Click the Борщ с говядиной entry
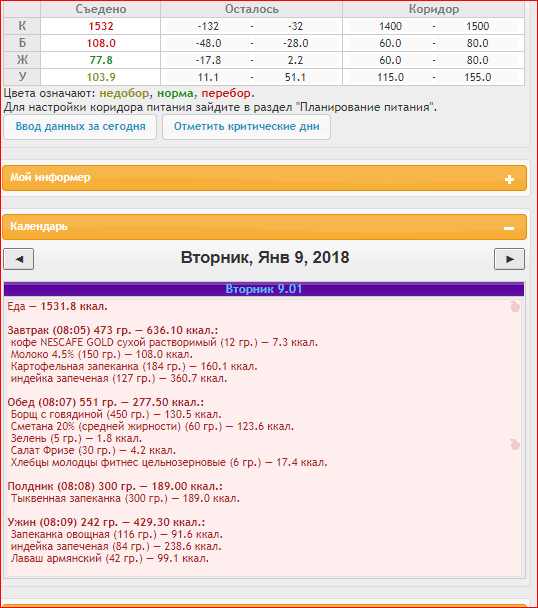538x608 pixels. point(116,414)
